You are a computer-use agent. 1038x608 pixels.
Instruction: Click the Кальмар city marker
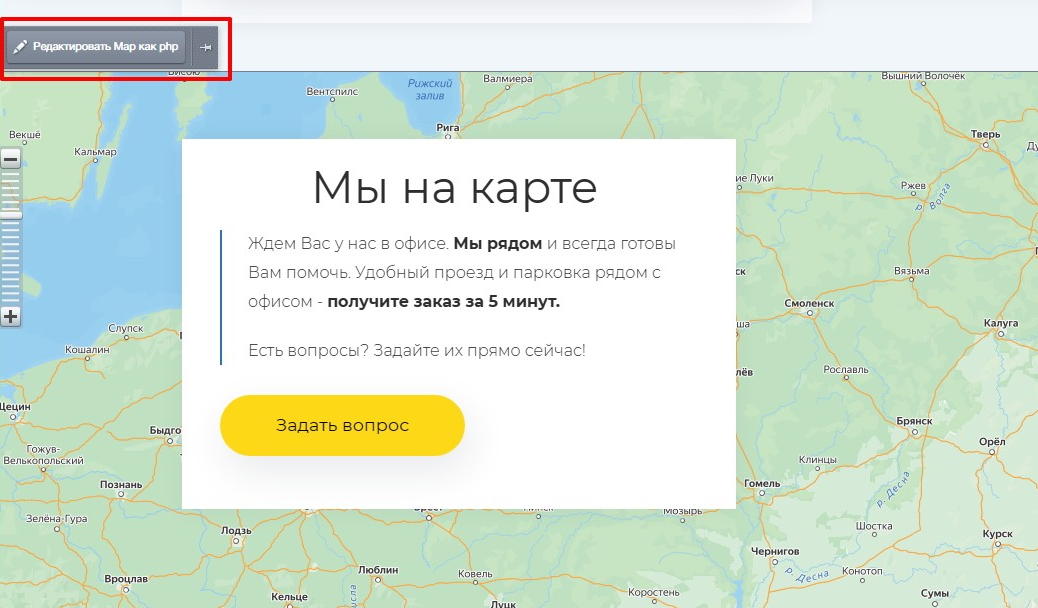pyautogui.click(x=95, y=164)
